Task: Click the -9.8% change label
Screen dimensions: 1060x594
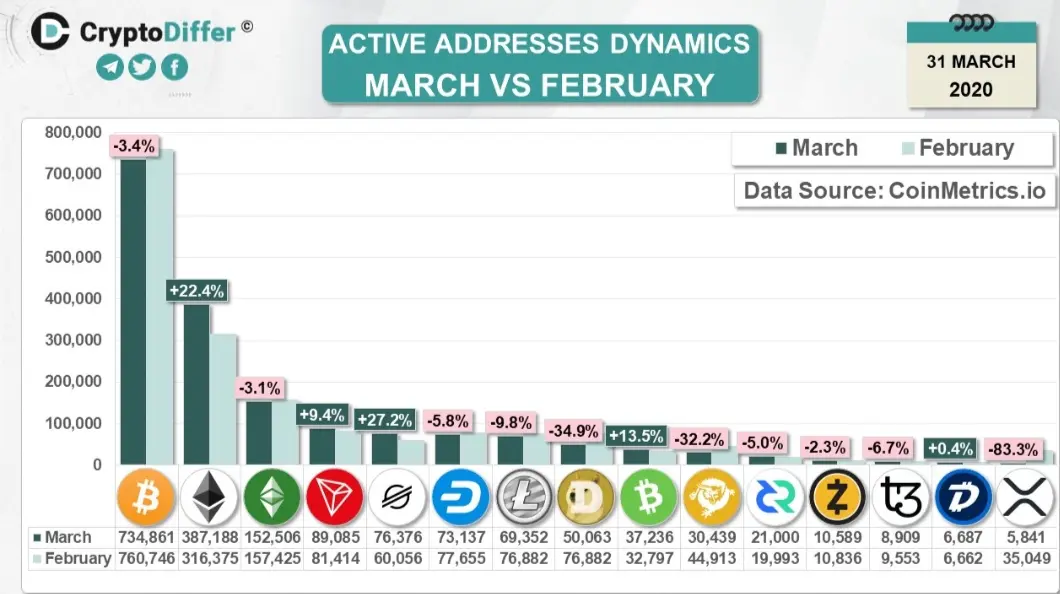Action: [510, 423]
